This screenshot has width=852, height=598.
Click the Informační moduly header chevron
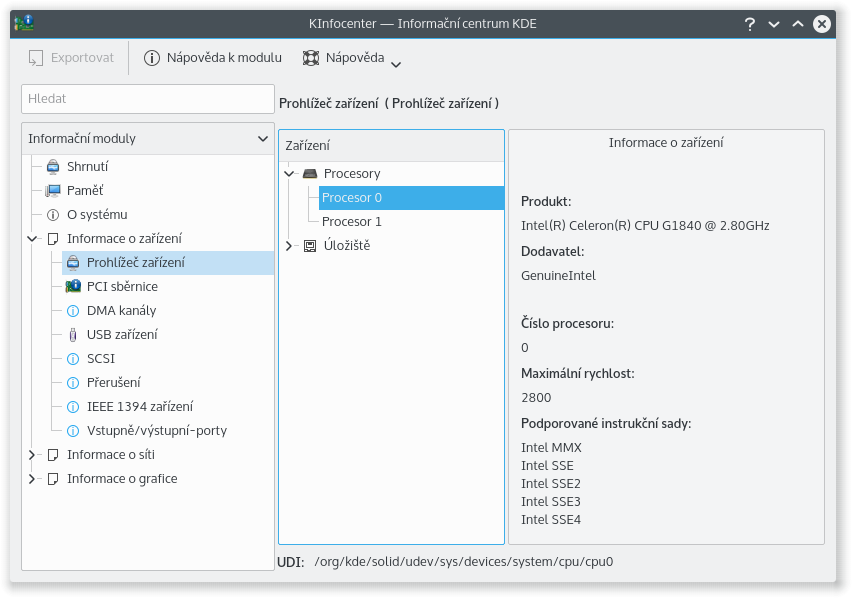pos(263,139)
